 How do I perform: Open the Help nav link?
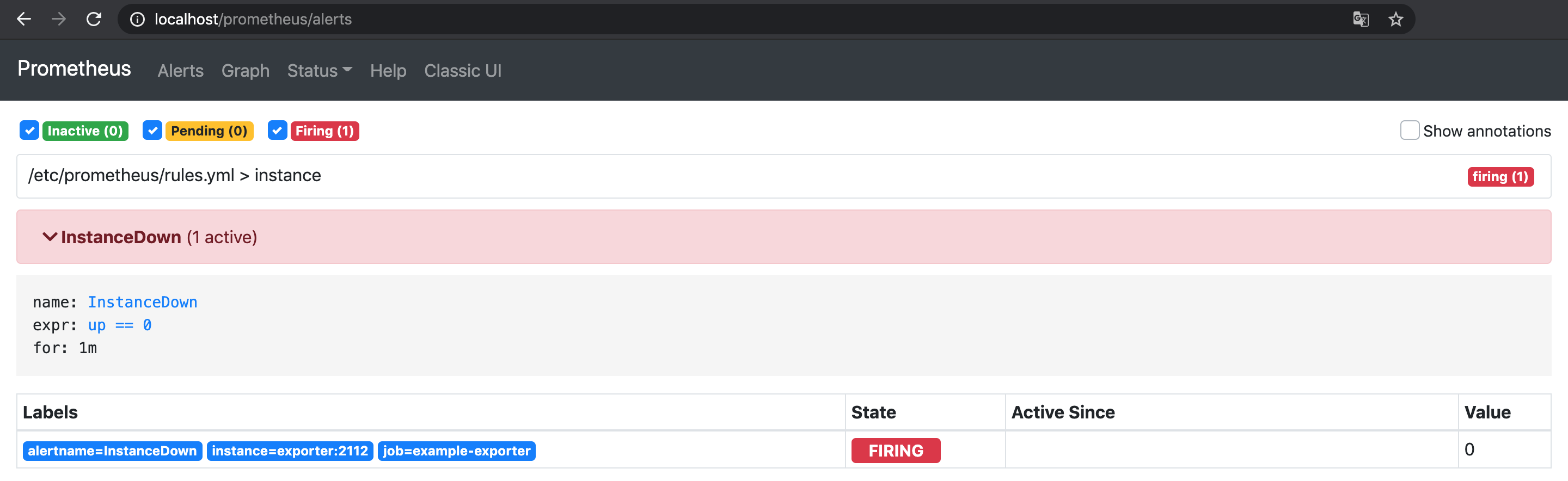[x=388, y=71]
